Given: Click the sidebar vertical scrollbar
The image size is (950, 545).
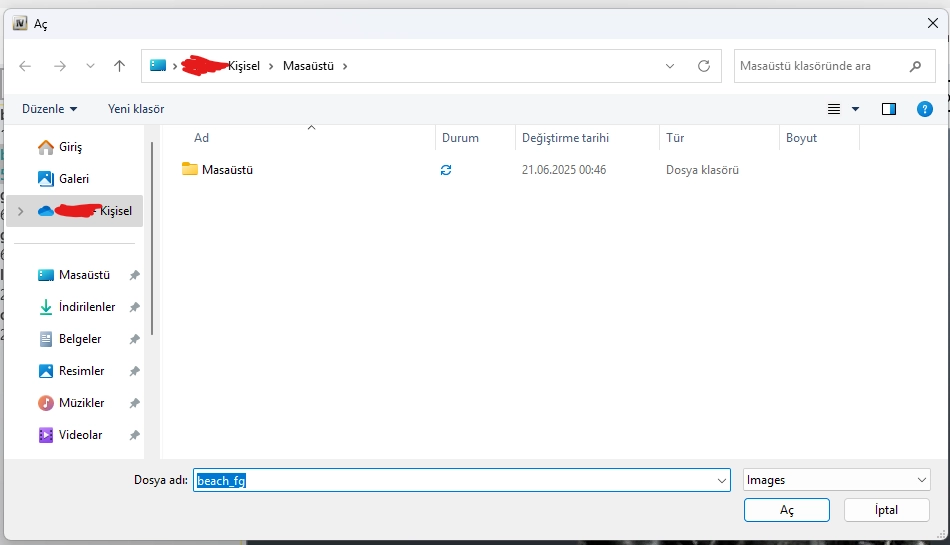Looking at the screenshot, I should (x=151, y=239).
